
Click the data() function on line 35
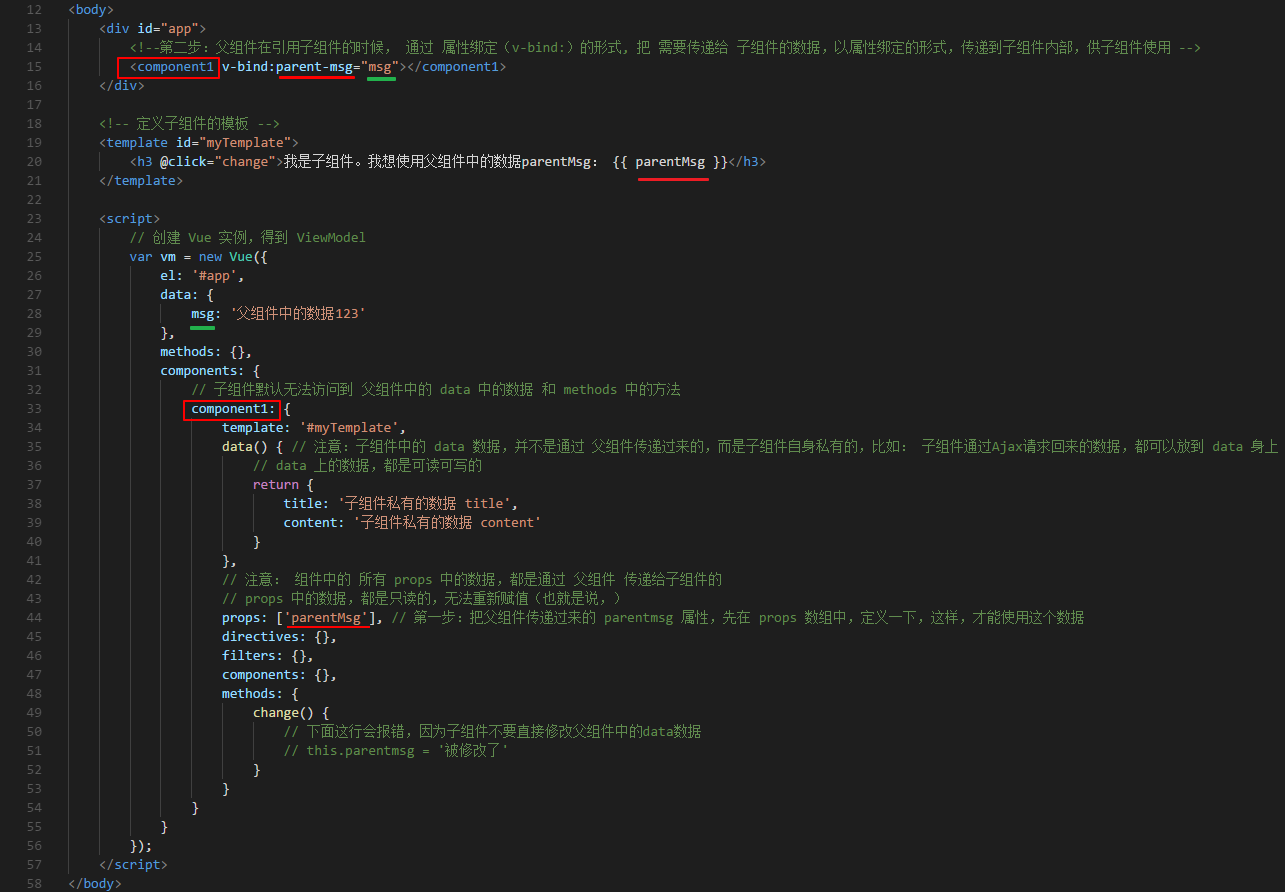[x=245, y=447]
